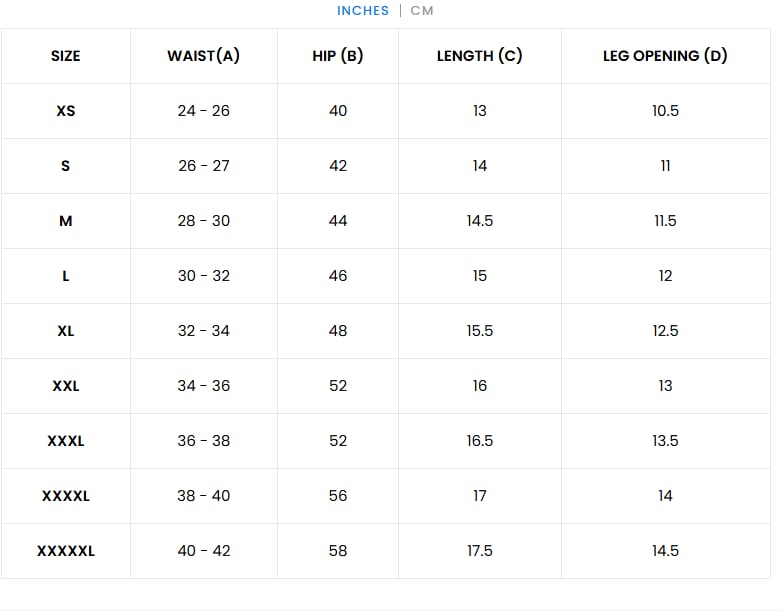Screen dimensions: 783x611
Task: Switch units to INCHES
Action: point(363,10)
